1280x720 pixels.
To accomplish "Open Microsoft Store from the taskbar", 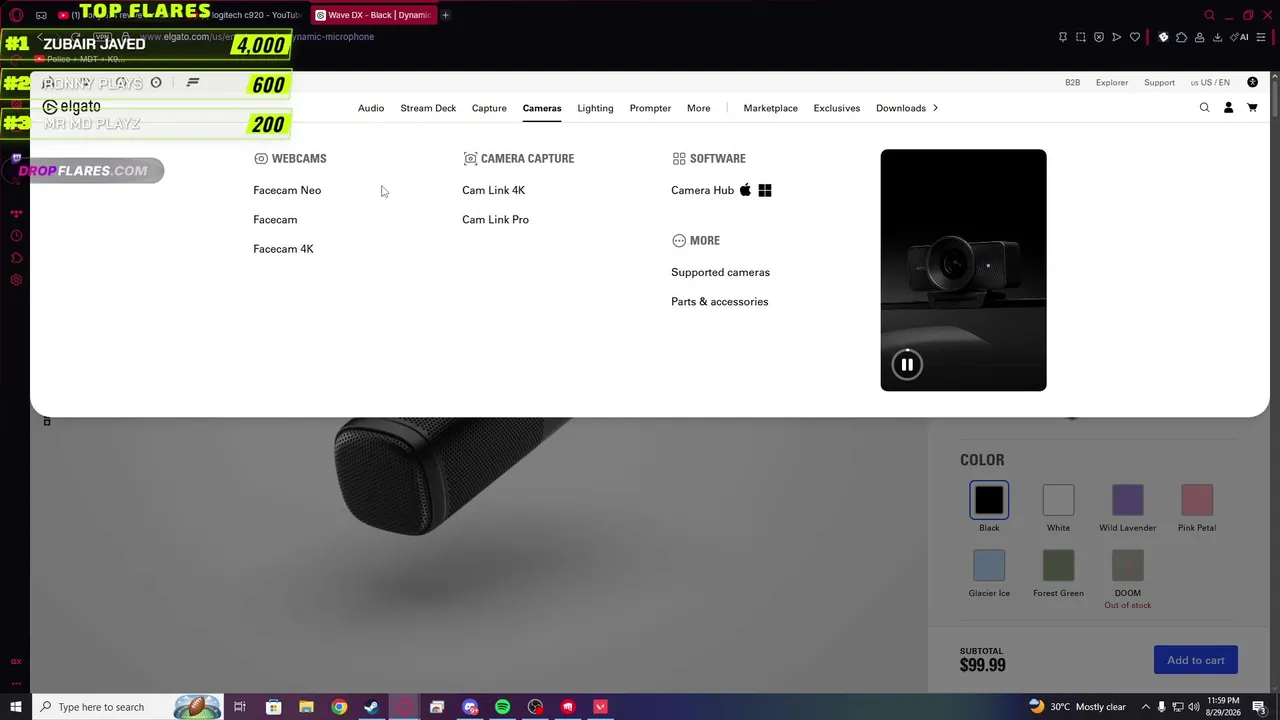I will click(x=273, y=707).
